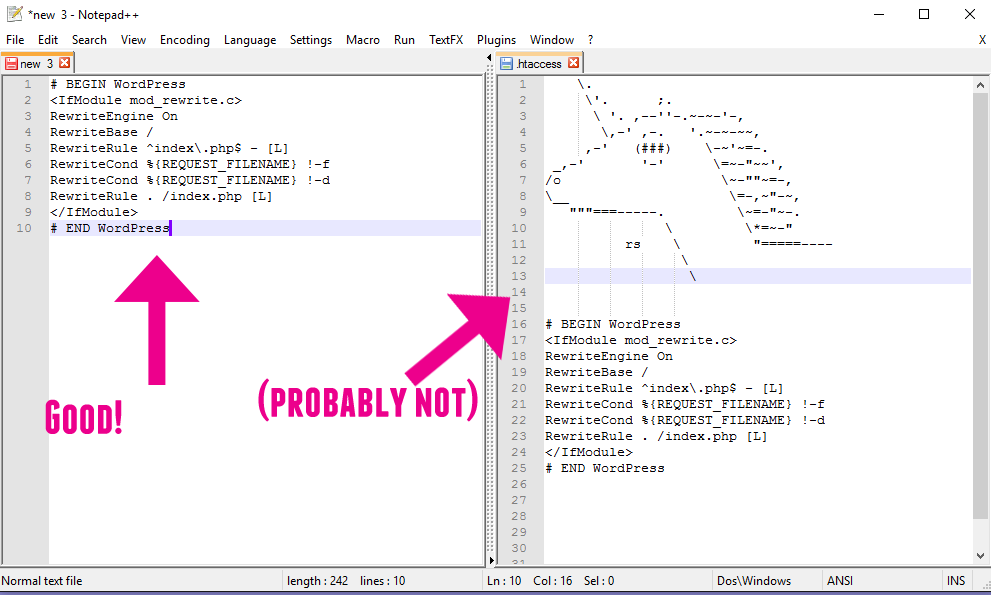Toggle the INS insert mode indicator

(956, 580)
